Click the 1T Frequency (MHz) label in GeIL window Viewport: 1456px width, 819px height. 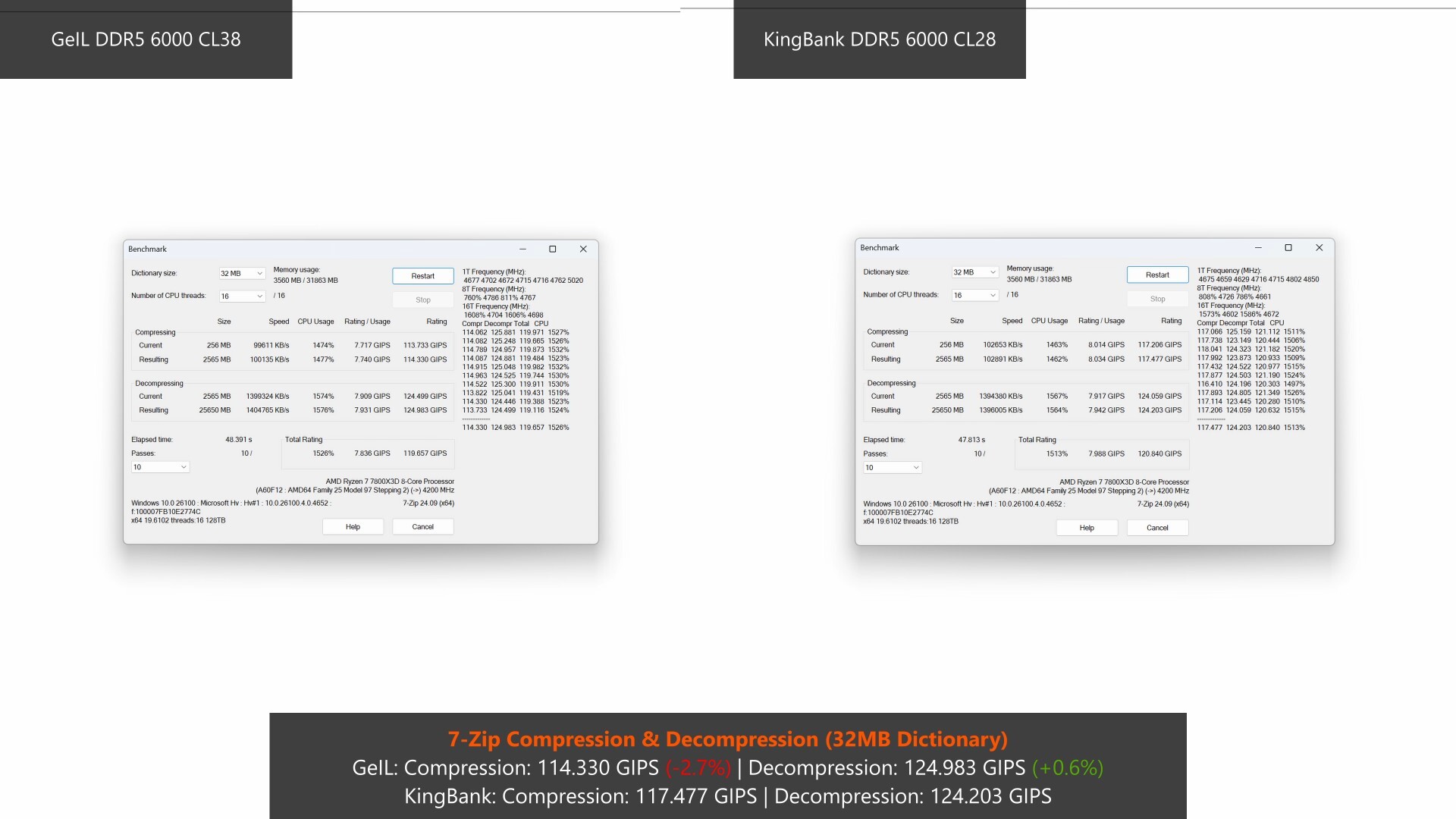(494, 272)
